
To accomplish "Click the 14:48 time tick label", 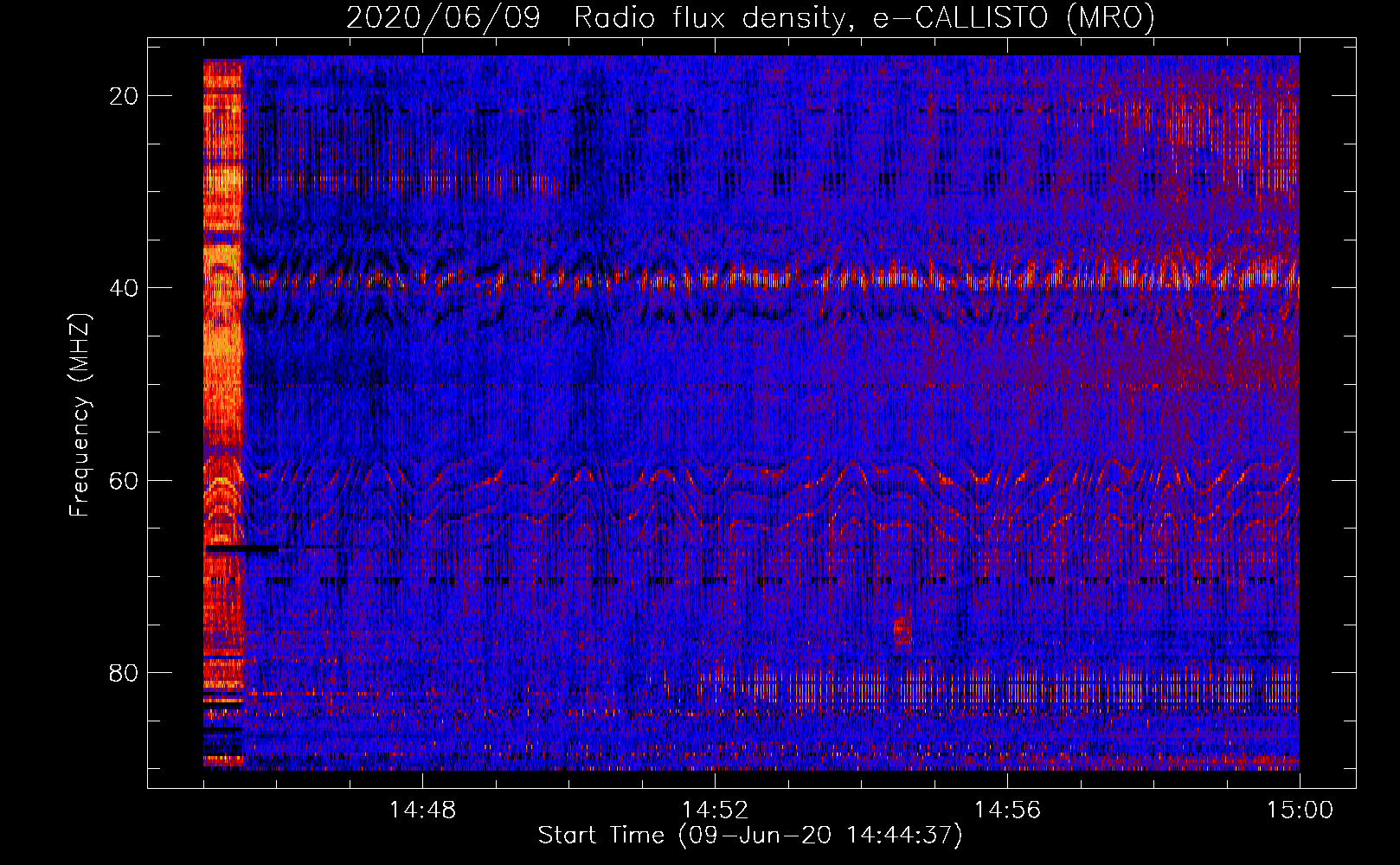I will [x=422, y=811].
